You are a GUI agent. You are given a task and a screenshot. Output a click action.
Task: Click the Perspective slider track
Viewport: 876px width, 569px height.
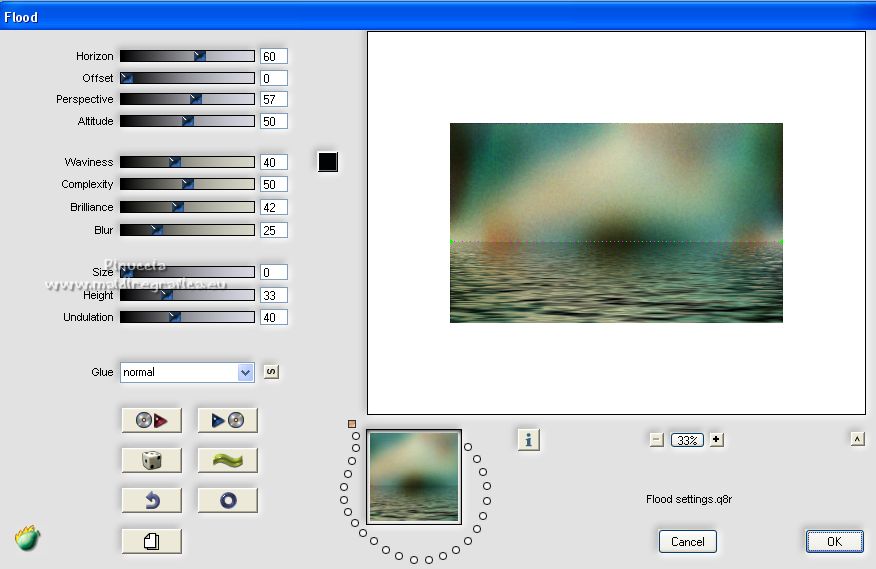[187, 99]
